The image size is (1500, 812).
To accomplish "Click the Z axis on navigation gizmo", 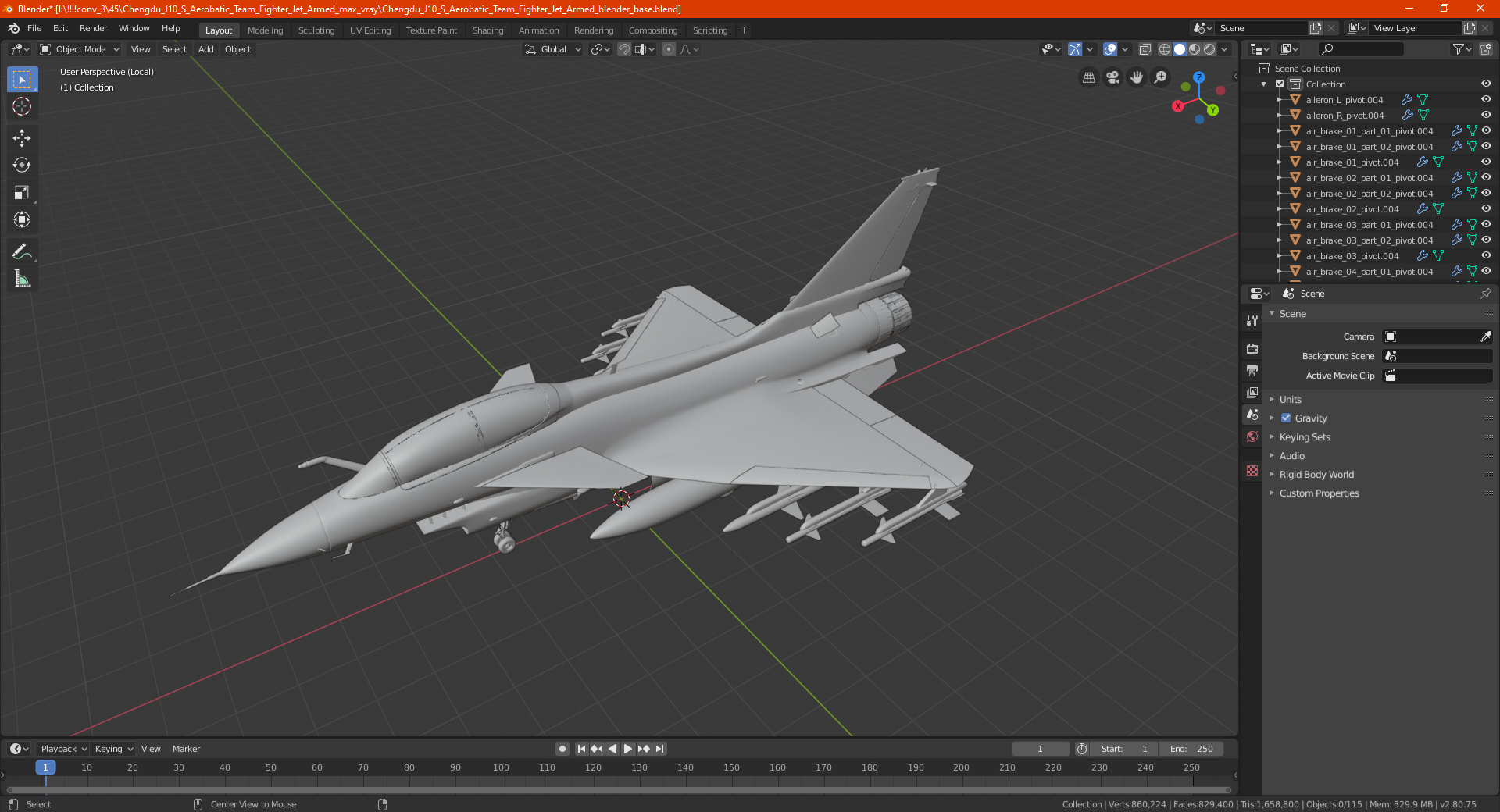I will tap(1198, 77).
